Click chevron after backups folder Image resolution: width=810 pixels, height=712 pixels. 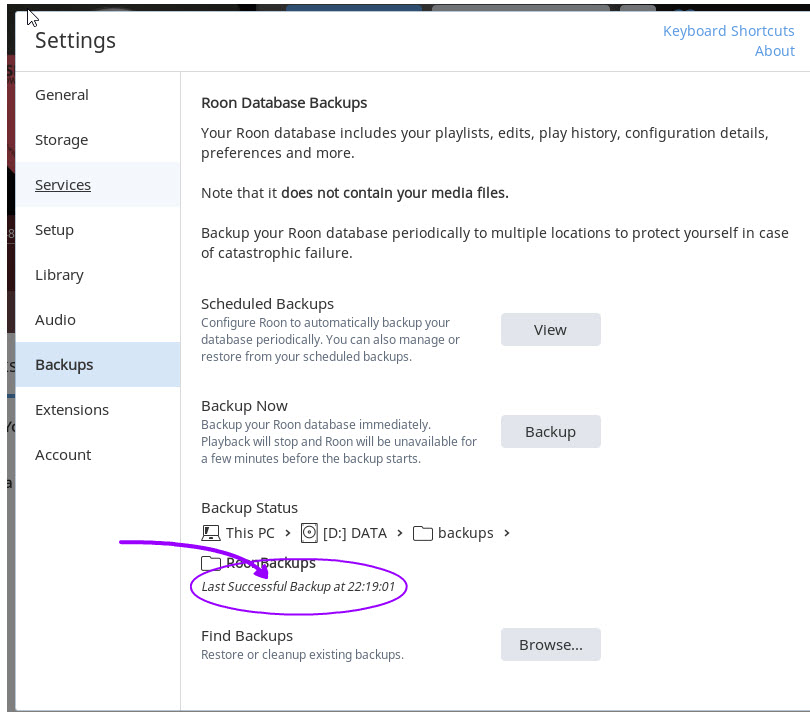pos(507,533)
